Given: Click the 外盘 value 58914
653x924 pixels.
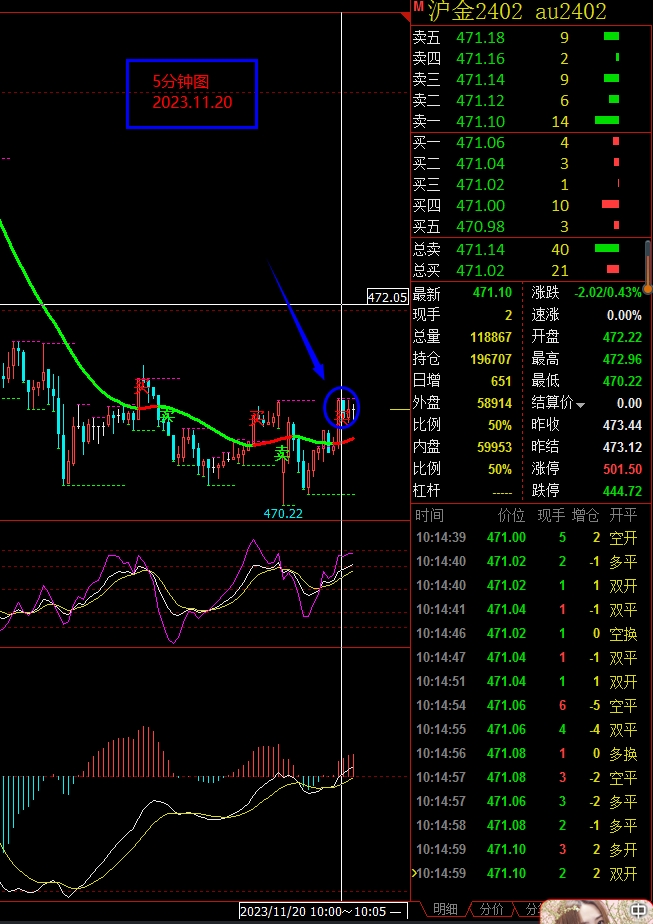Looking at the screenshot, I should (494, 403).
